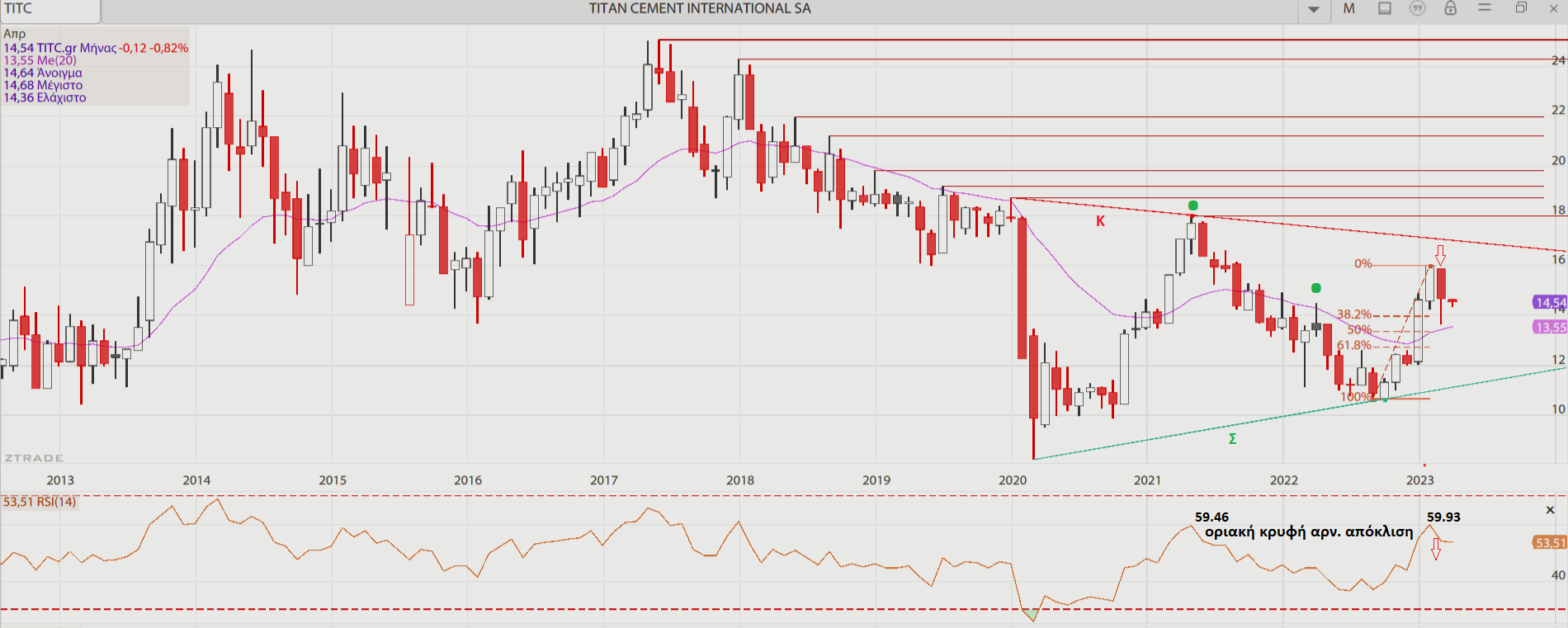This screenshot has height=628, width=1568.
Task: Close the RSI indicator panel
Action: coord(1550,510)
